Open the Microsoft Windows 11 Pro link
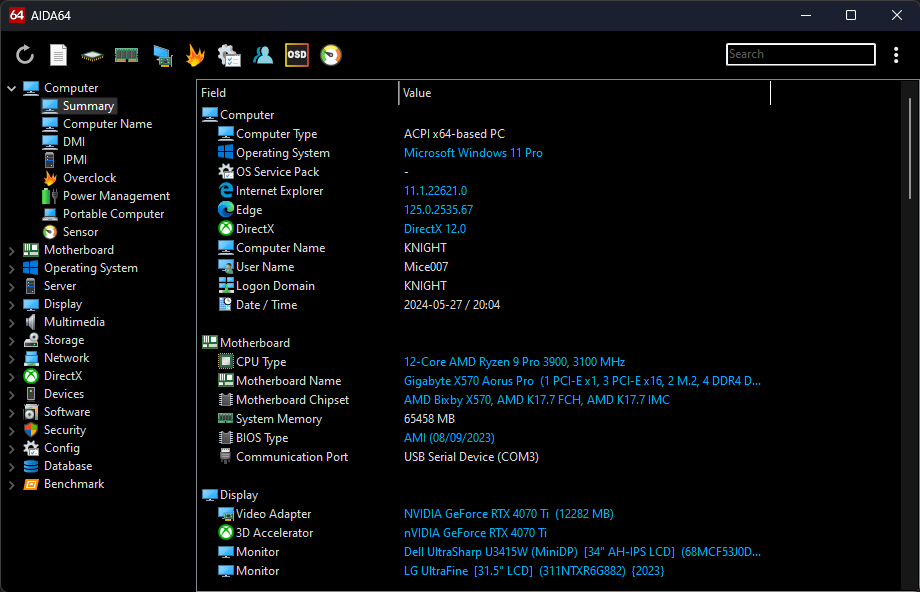 473,153
